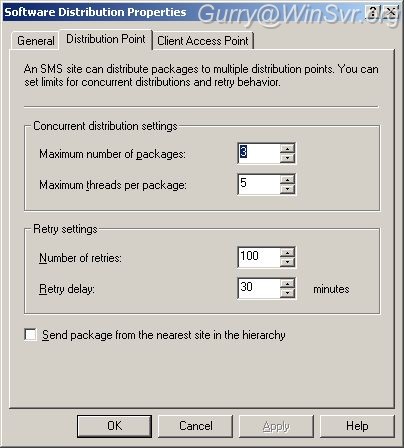Screen dimensions: 404x448
Task: Enable send package from nearest site checkbox
Action: (x=30, y=335)
